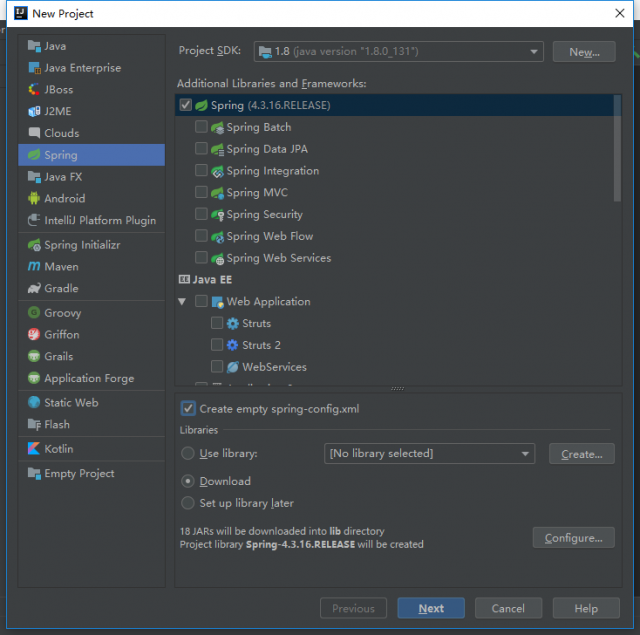The image size is (640, 635).
Task: Click the JBoss icon in sidebar
Action: coord(34,90)
